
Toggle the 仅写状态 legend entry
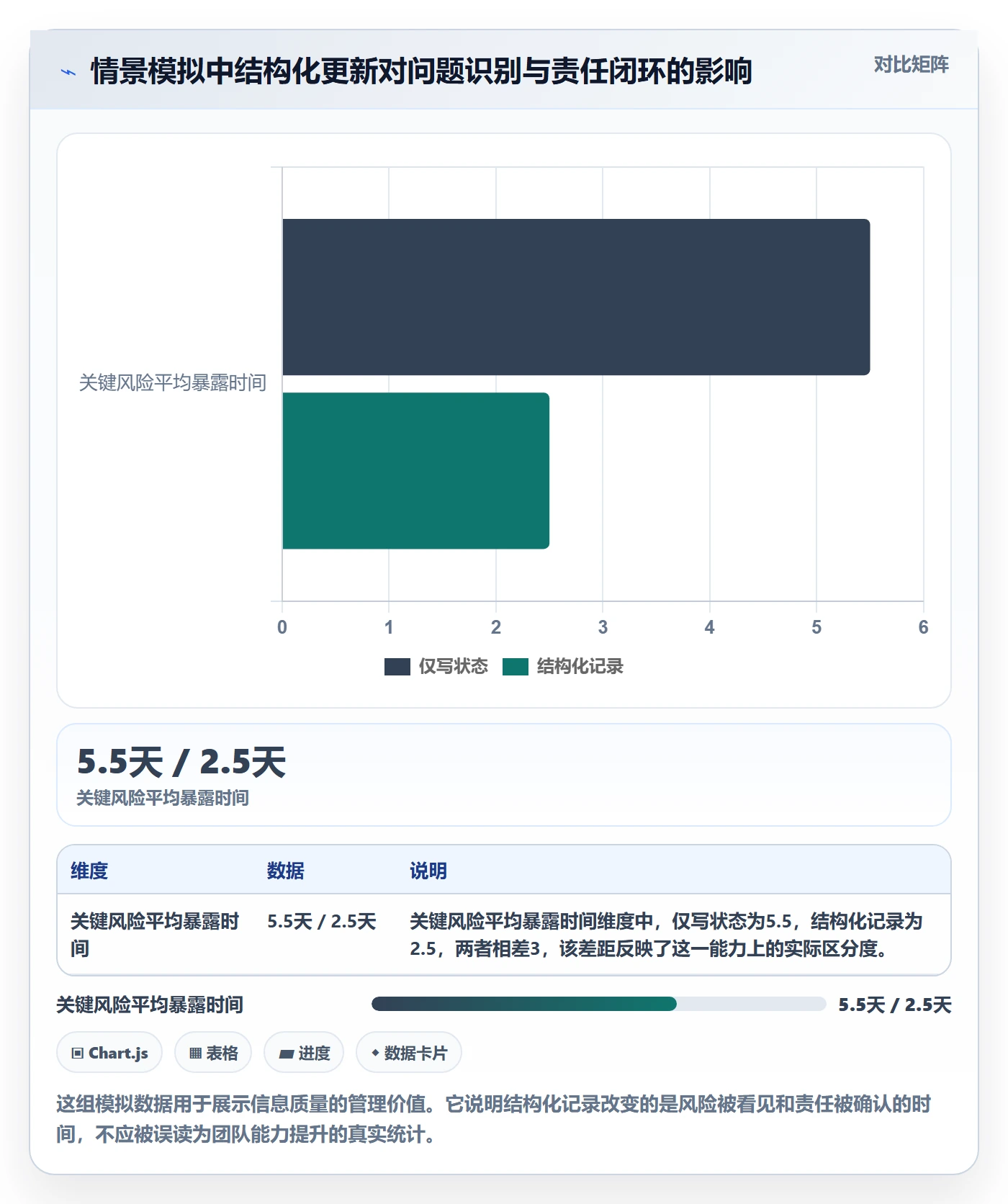pos(436,667)
